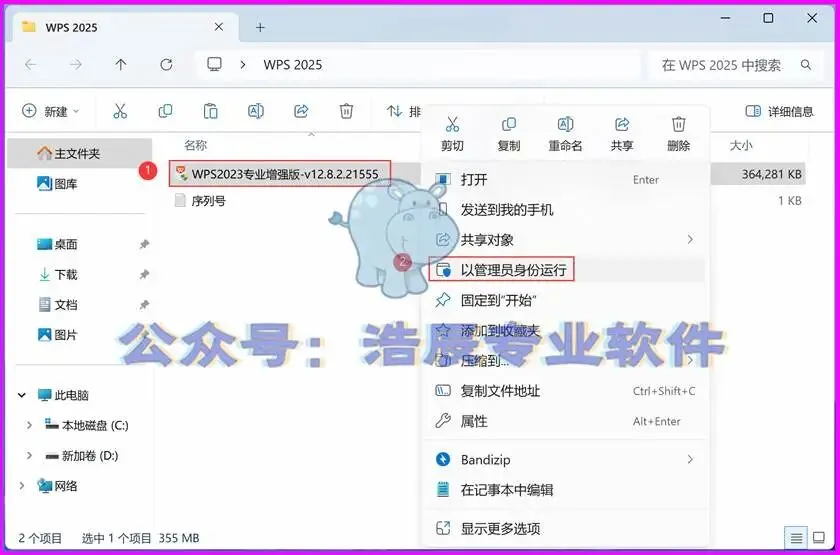Expand the 网络 tree node
This screenshot has height=555, width=840.
tap(22, 486)
